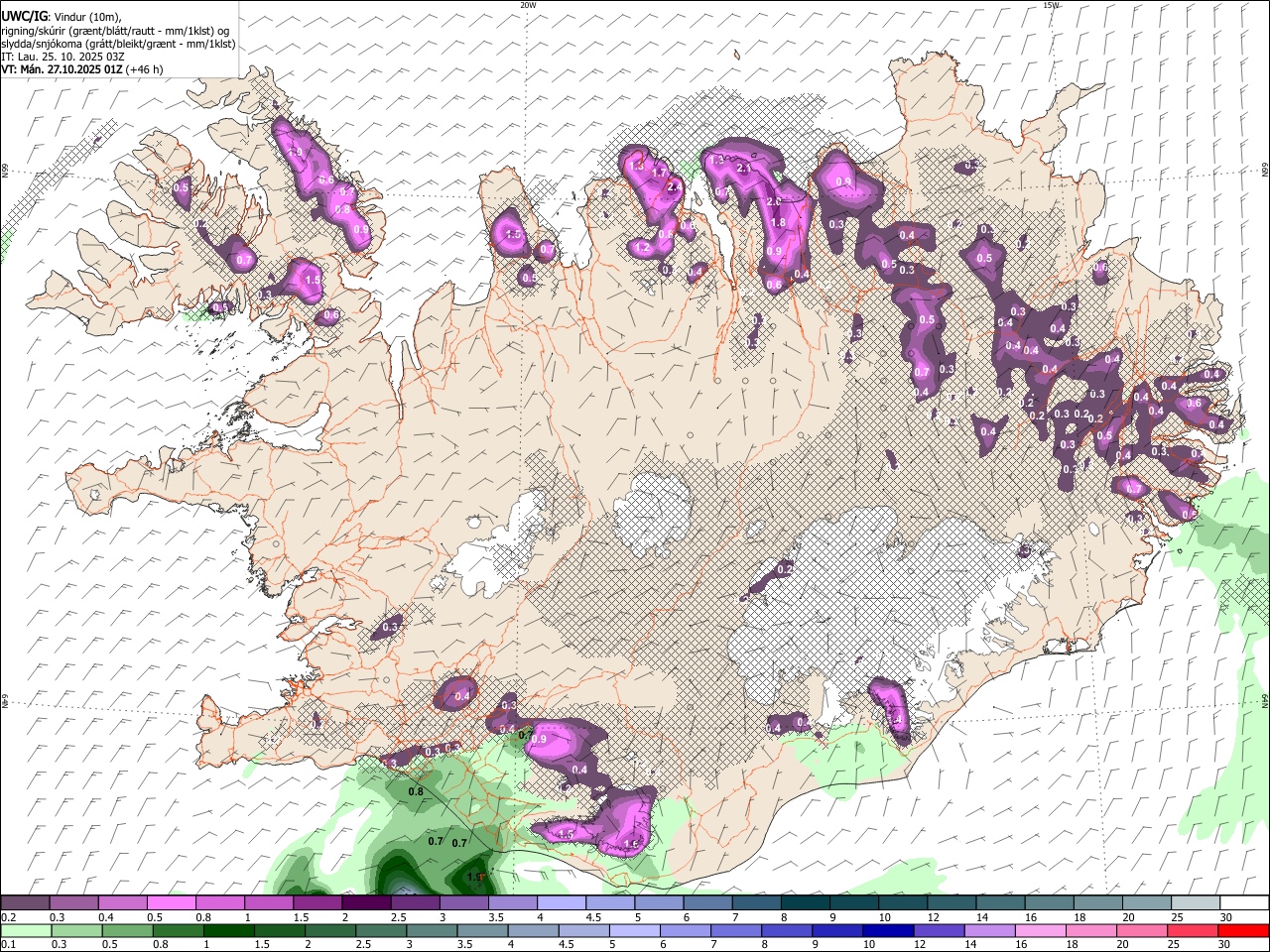Select the rigning/skúrir legend description line
1270x952 pixels.
(x=116, y=31)
